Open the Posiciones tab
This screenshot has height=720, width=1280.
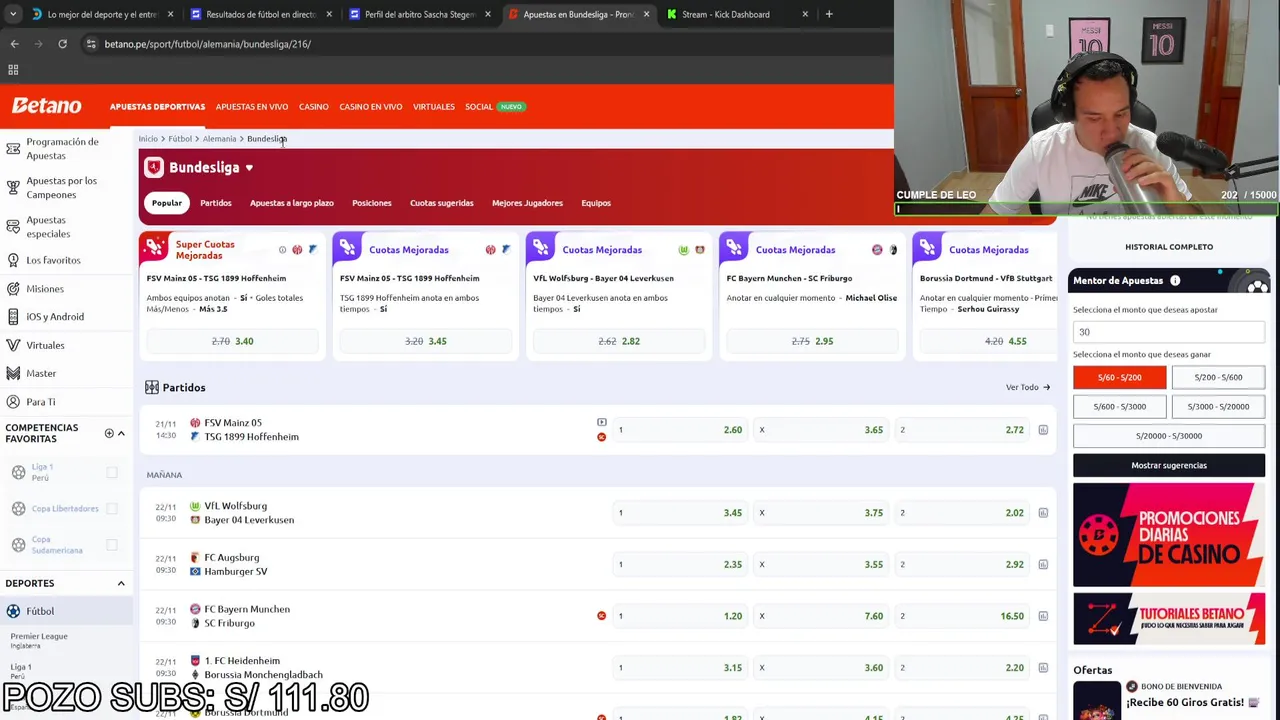372,203
